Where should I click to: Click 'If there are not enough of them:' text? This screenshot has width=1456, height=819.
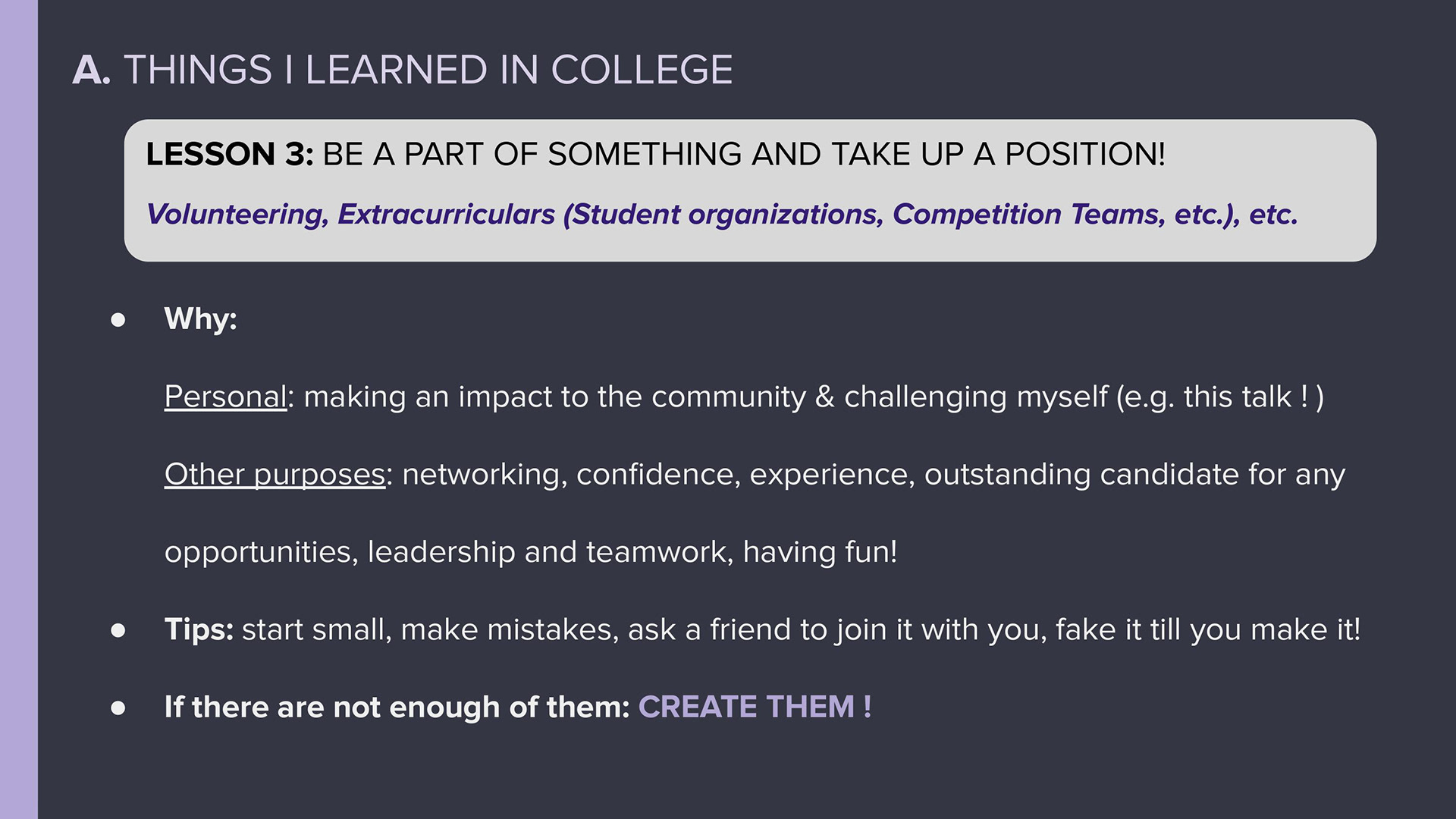coord(397,707)
